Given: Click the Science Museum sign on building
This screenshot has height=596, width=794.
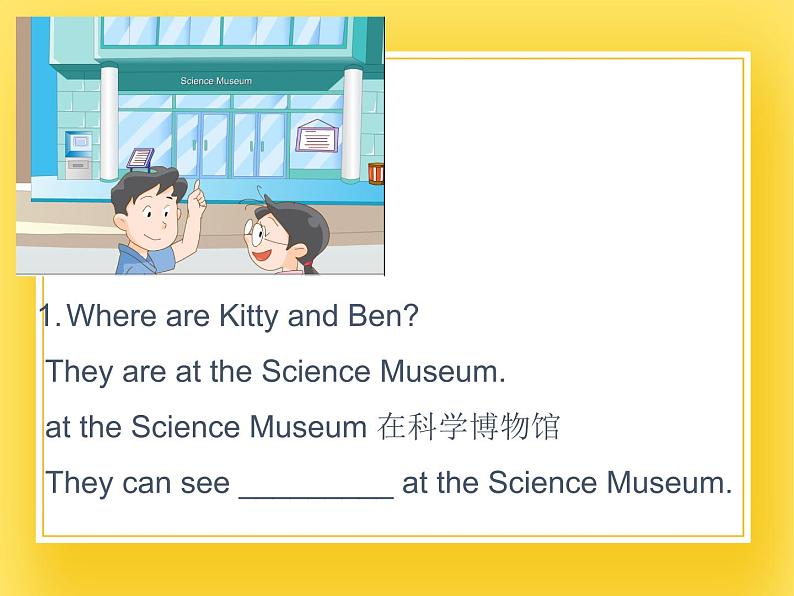Looking at the screenshot, I should click(x=216, y=81).
